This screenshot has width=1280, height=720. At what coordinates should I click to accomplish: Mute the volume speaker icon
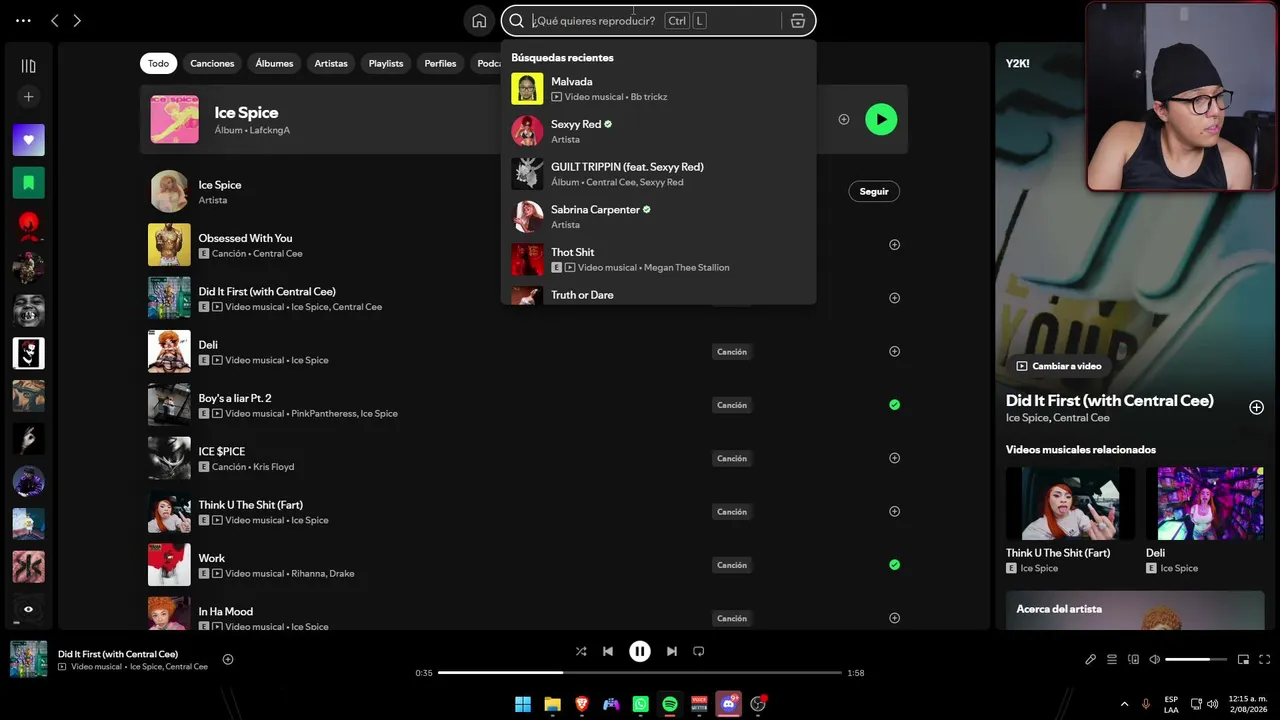tap(1155, 660)
